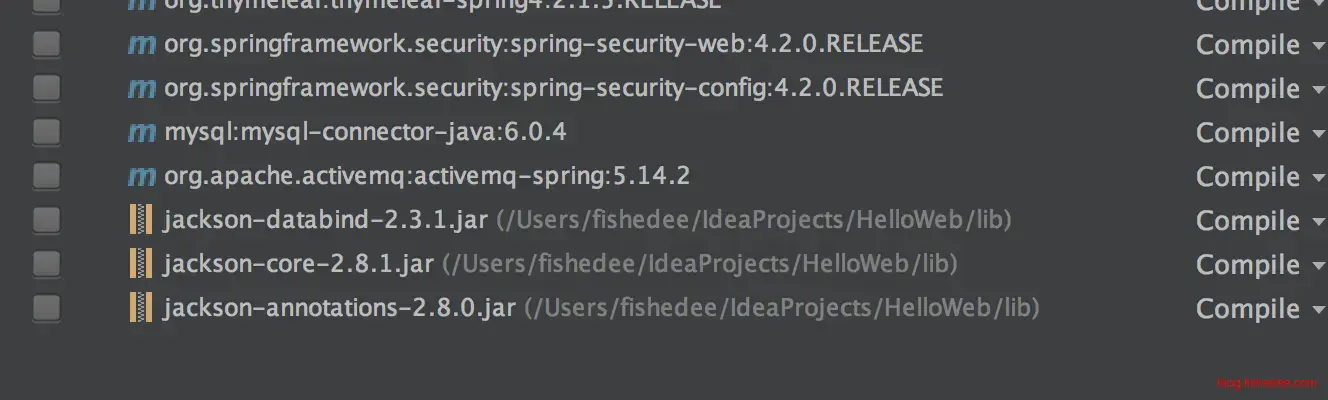Tick export checkbox for spring-security-web

[46, 45]
